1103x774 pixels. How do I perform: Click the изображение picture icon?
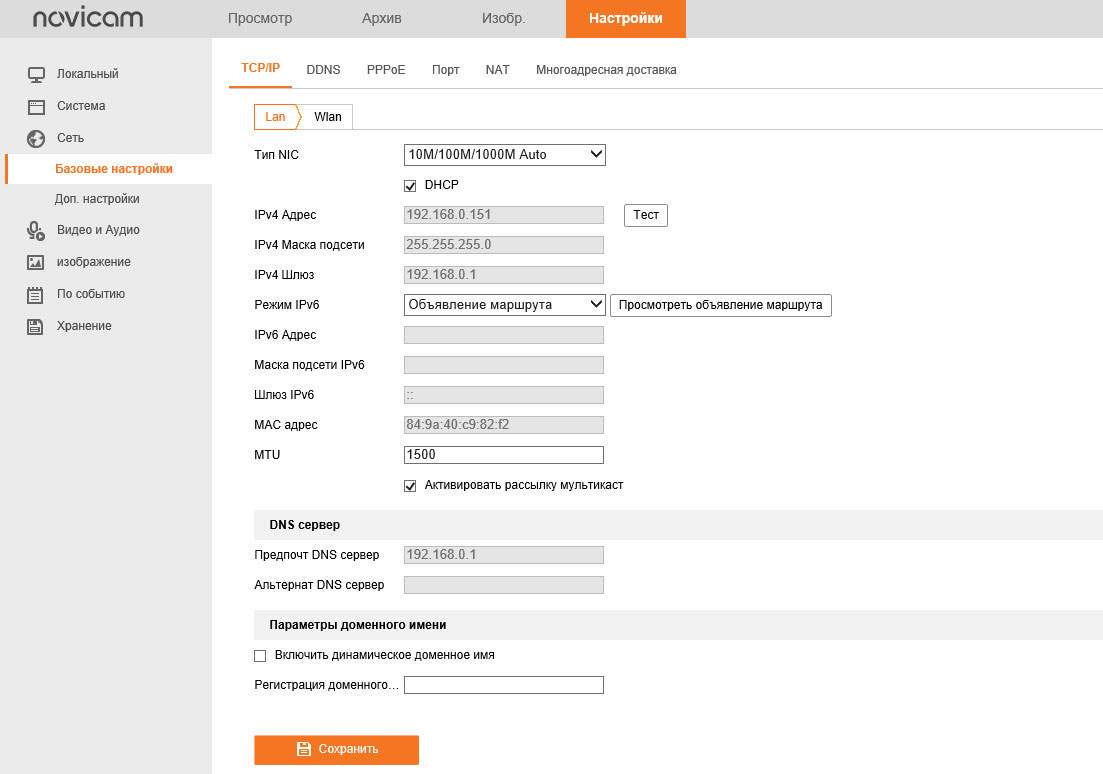pos(36,262)
